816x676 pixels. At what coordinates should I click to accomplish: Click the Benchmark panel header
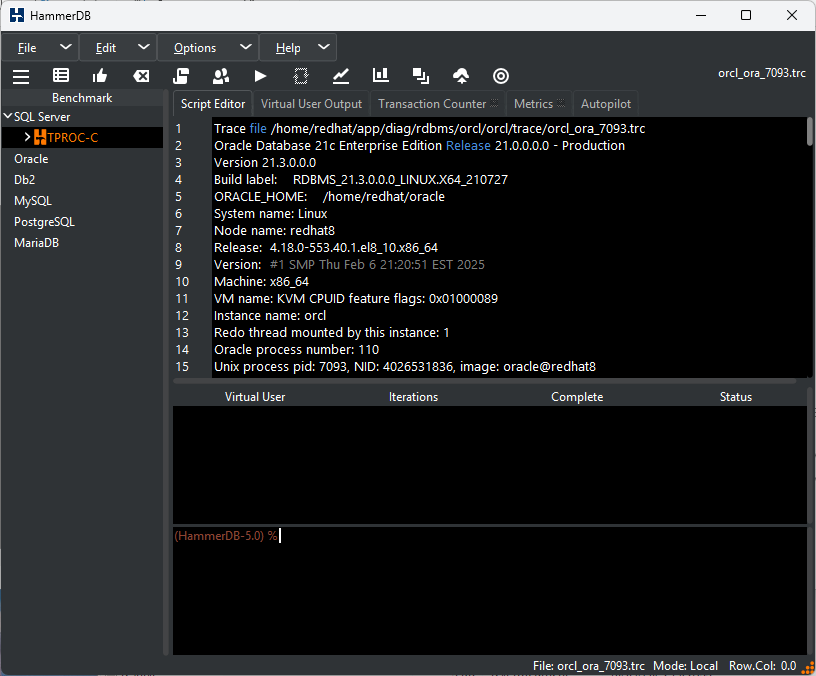(82, 98)
